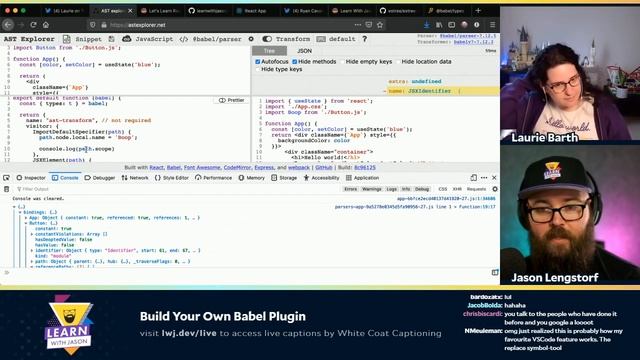The width and height of the screenshot is (640, 360).
Task: Open a new browser tab with plus
Action: coord(478,11)
